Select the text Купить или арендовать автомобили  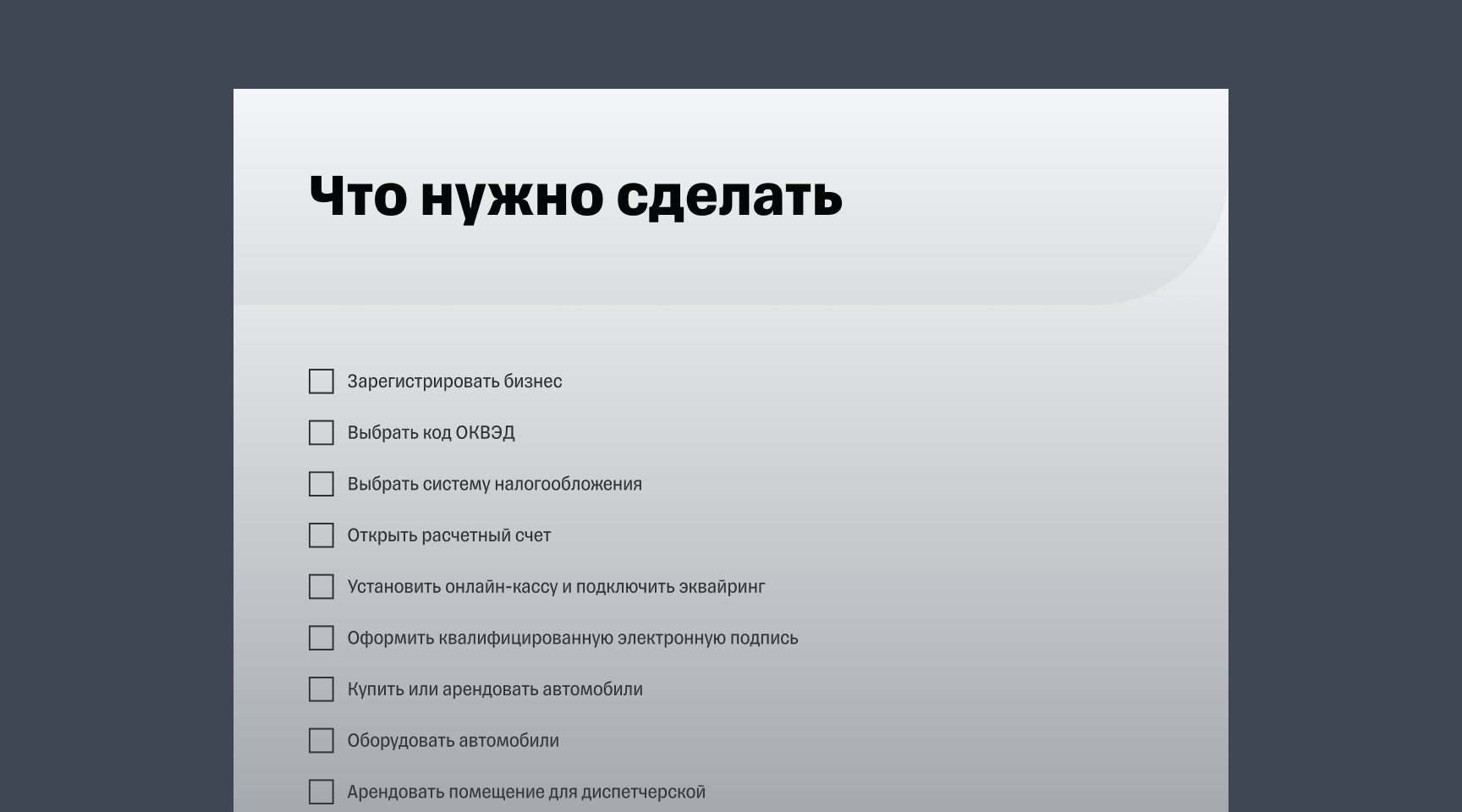[x=496, y=689]
